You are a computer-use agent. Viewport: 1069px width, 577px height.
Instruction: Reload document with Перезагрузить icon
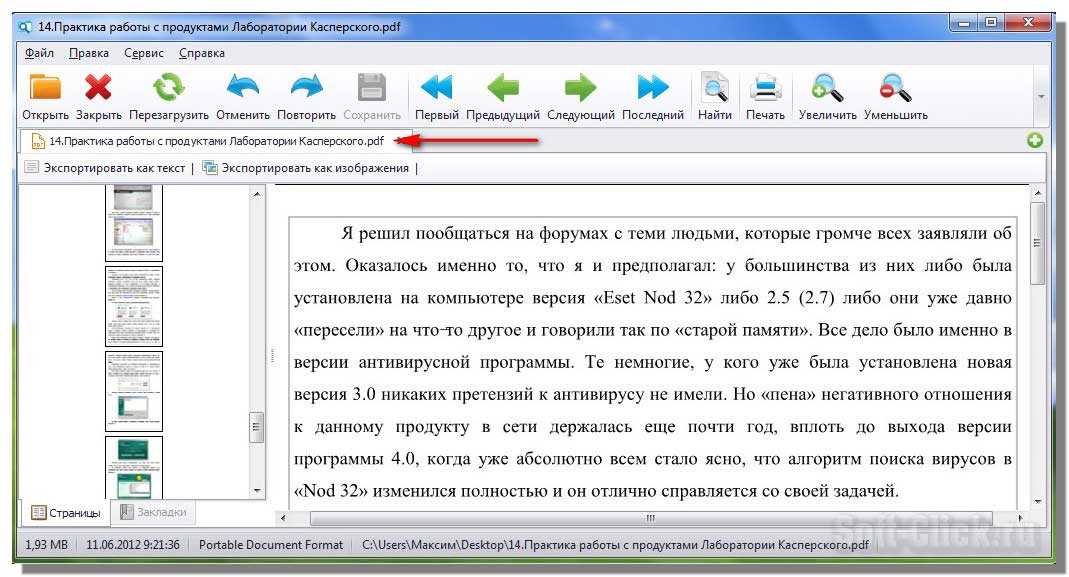[x=168, y=89]
